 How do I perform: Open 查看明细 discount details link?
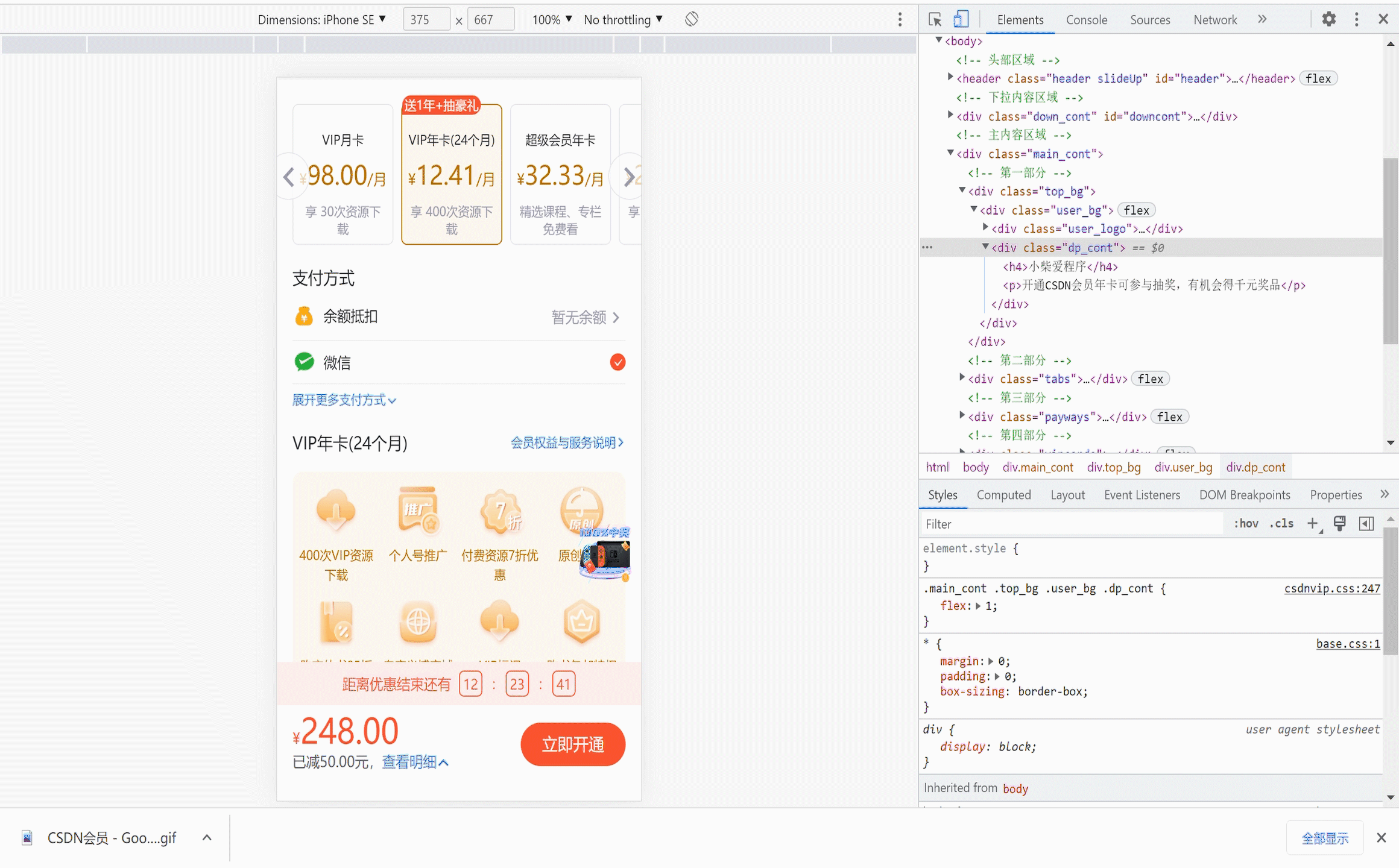[x=415, y=762]
